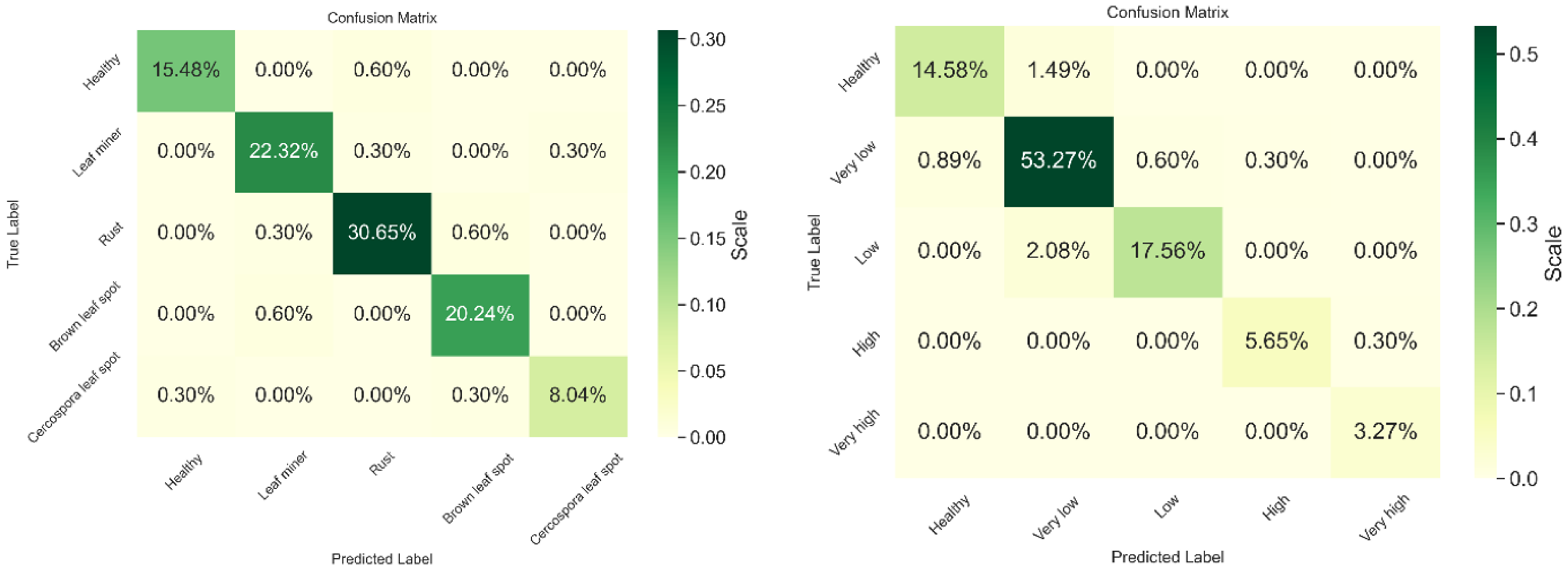The width and height of the screenshot is (1568, 570).
Task: Click the 15.48% cell in left matrix
Action: [x=185, y=71]
